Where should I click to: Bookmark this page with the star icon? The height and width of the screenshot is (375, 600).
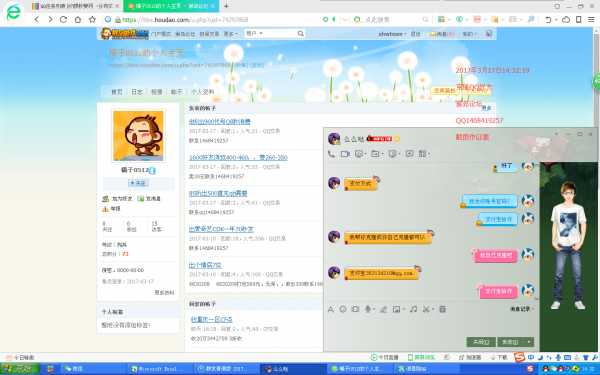(x=92, y=19)
